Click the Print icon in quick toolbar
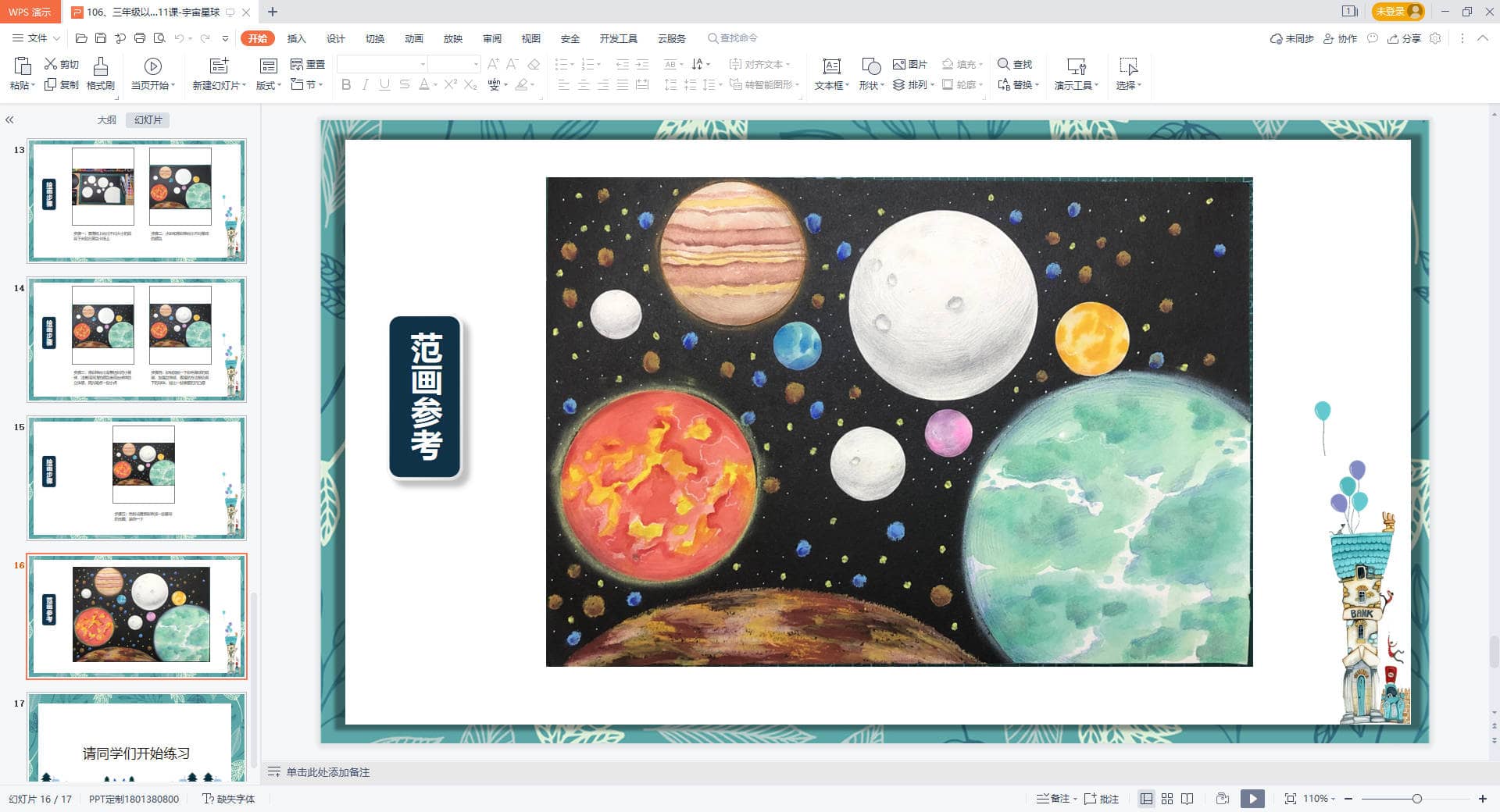Screen dimensions: 1500x812 pyautogui.click(x=140, y=38)
